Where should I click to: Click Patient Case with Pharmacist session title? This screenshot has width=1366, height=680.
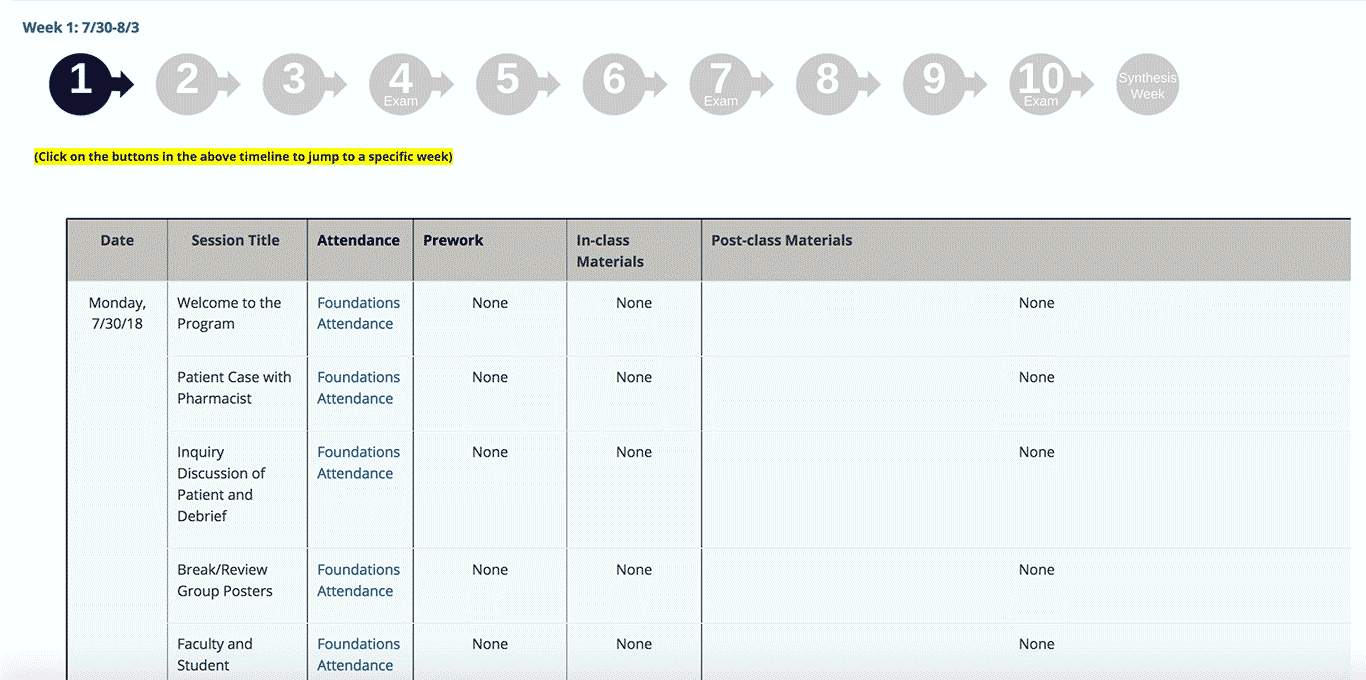pos(234,388)
